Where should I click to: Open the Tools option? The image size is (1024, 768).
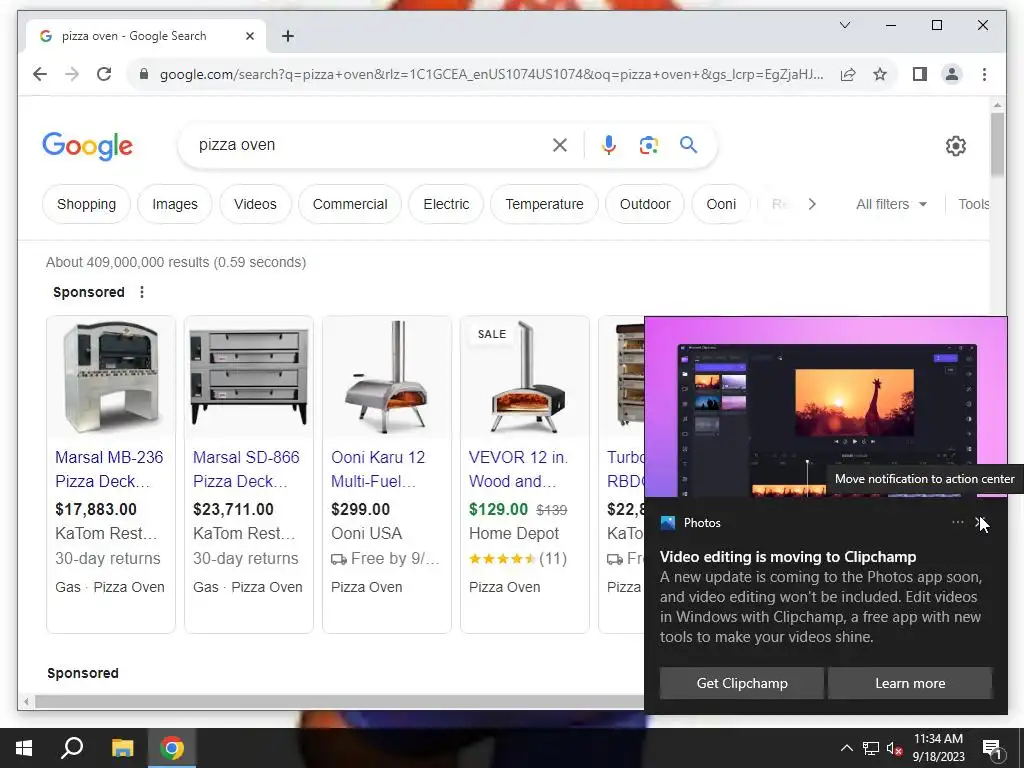click(973, 204)
